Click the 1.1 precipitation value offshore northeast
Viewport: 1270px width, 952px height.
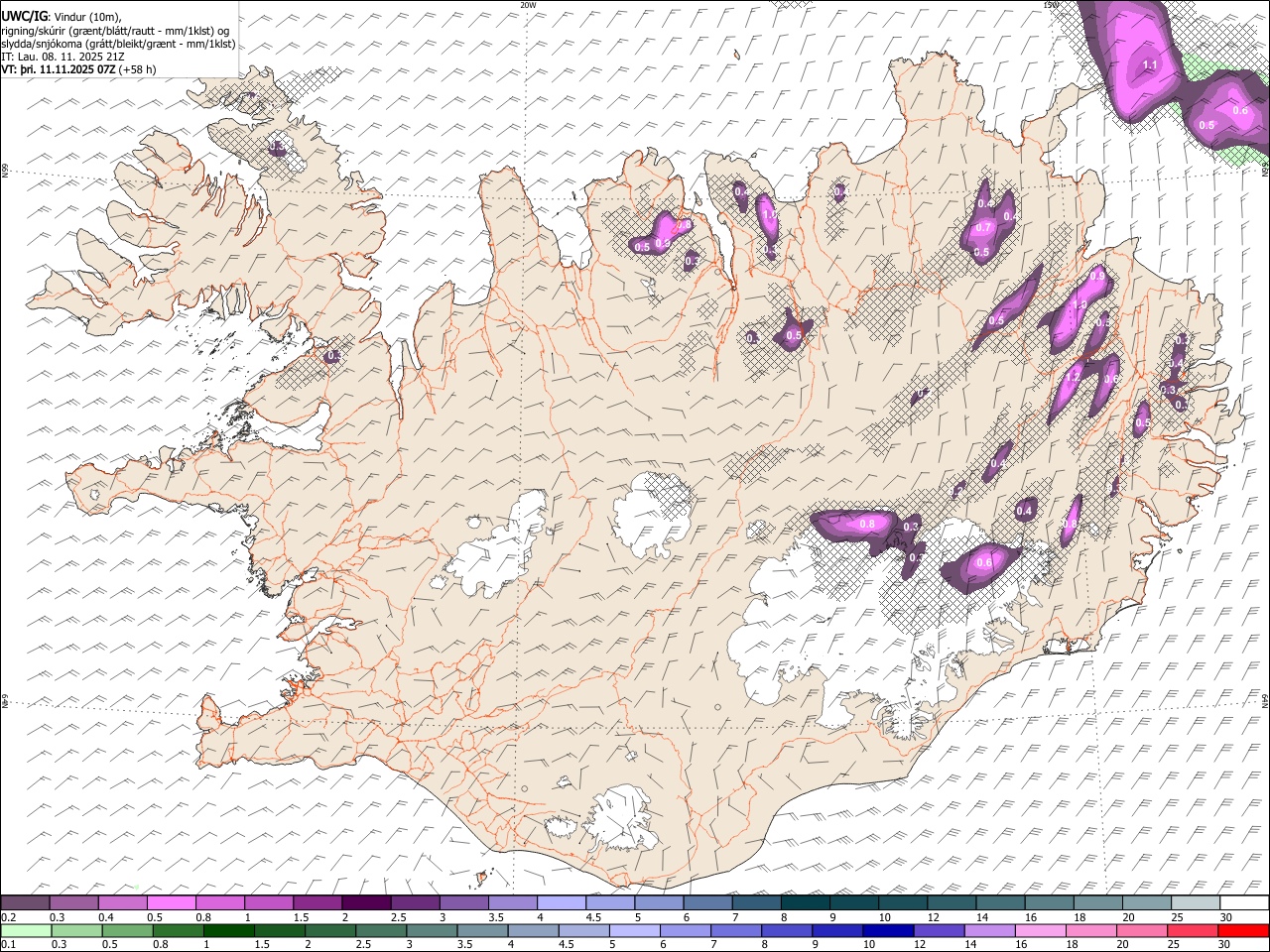tap(1151, 64)
